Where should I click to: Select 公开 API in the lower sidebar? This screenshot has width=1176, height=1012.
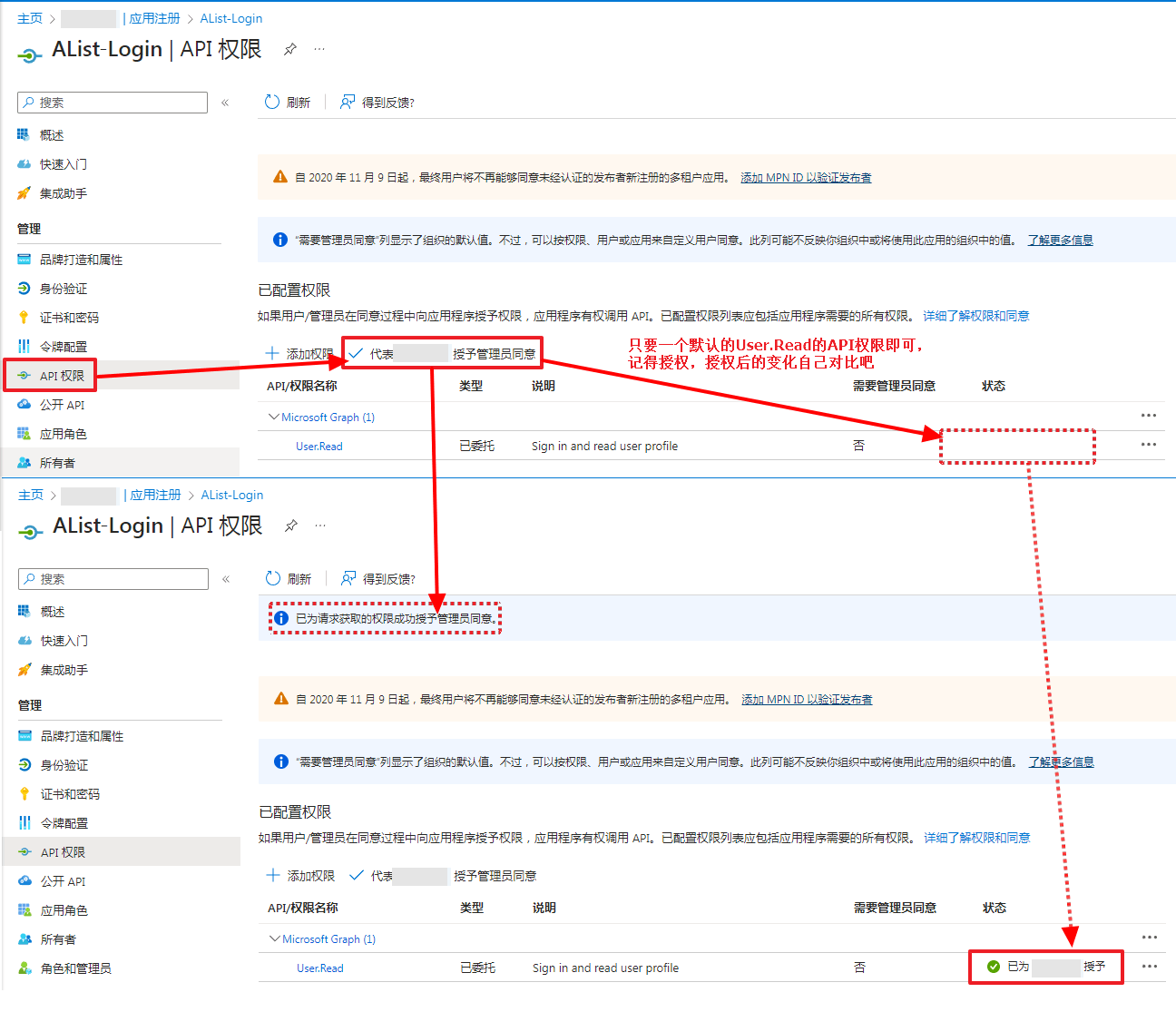coord(63,881)
